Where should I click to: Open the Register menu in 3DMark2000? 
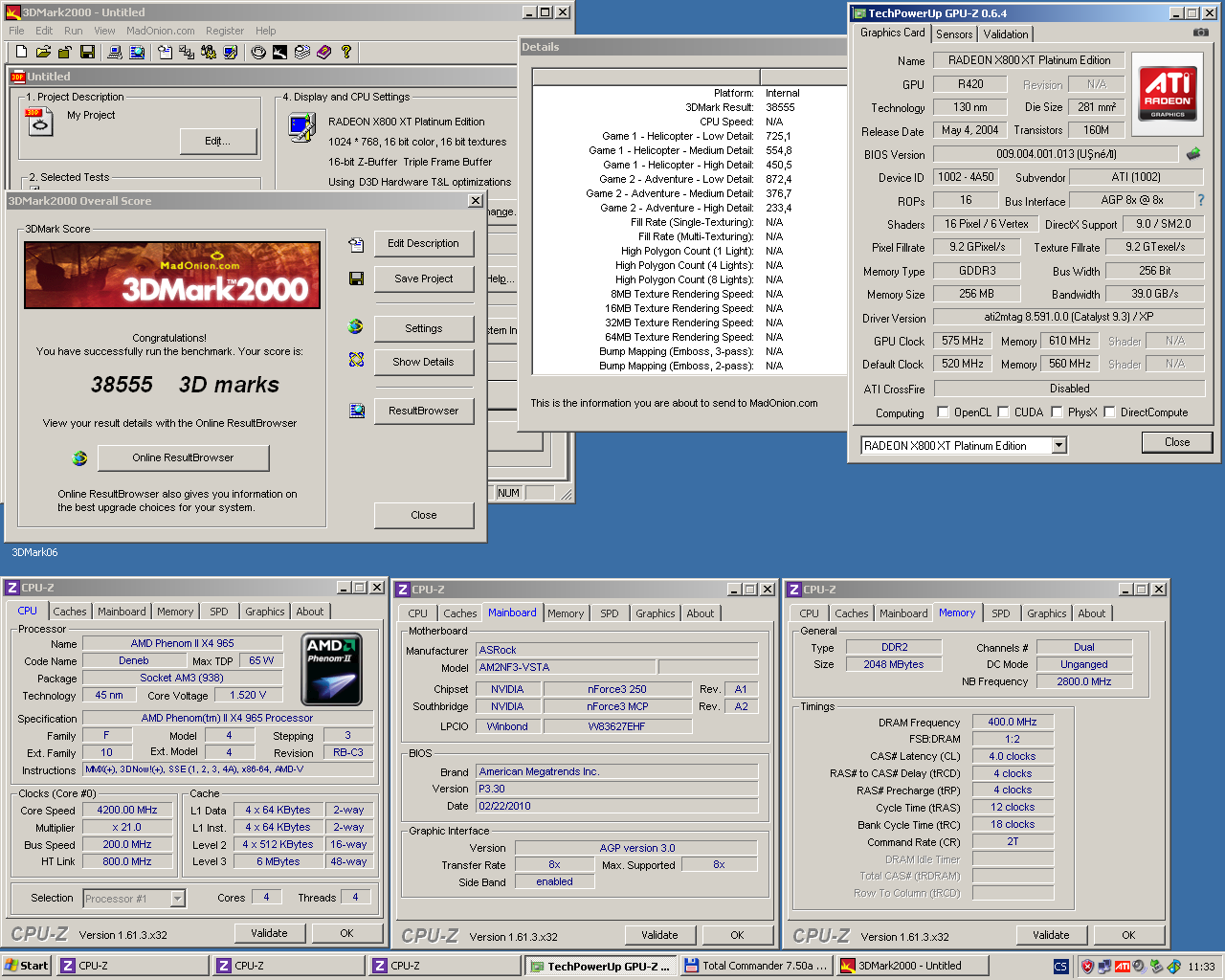point(225,31)
